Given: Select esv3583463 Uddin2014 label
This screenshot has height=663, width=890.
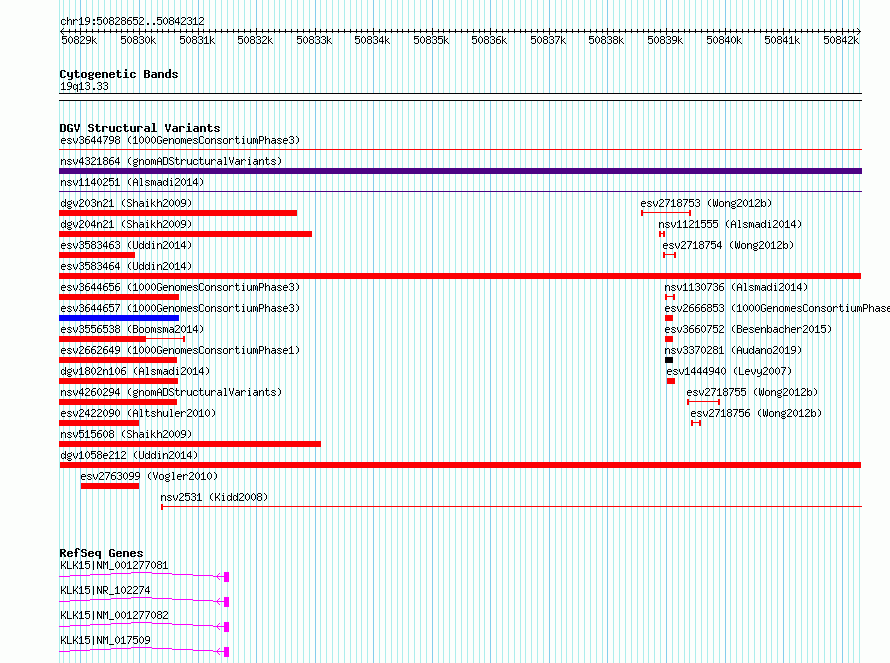Looking at the screenshot, I should (x=126, y=245).
